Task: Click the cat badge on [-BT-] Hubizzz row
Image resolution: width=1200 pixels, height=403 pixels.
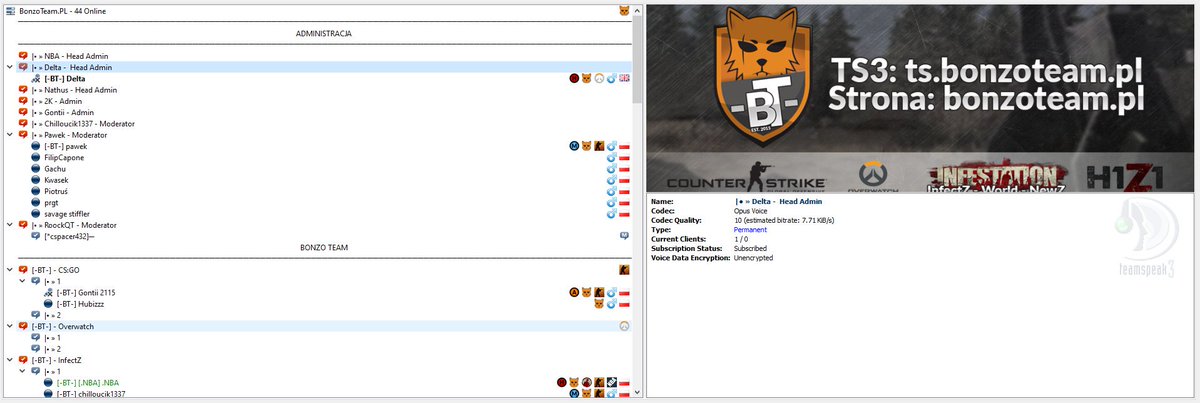Action: tap(599, 303)
